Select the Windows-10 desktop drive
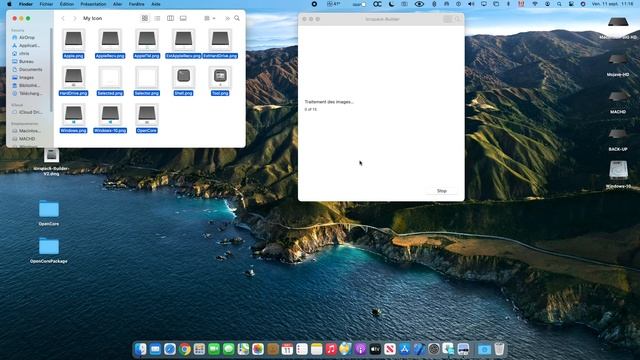The width and height of the screenshot is (640, 360). pyautogui.click(x=618, y=171)
